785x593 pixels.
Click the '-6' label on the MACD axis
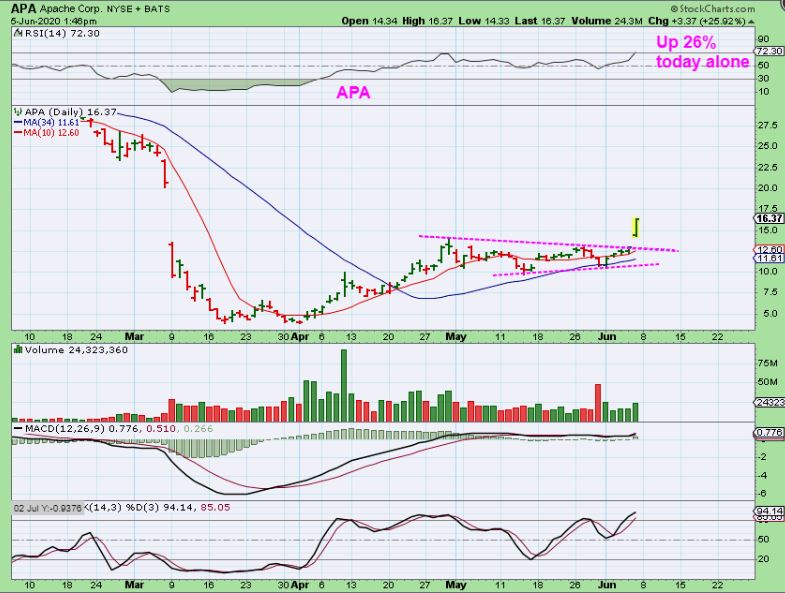coord(763,493)
